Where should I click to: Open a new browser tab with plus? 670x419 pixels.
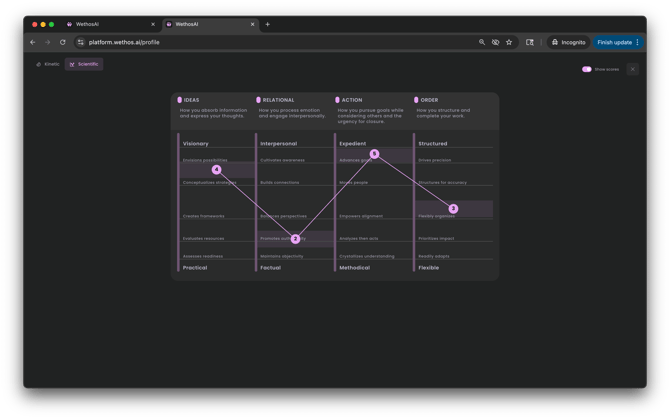click(x=267, y=24)
